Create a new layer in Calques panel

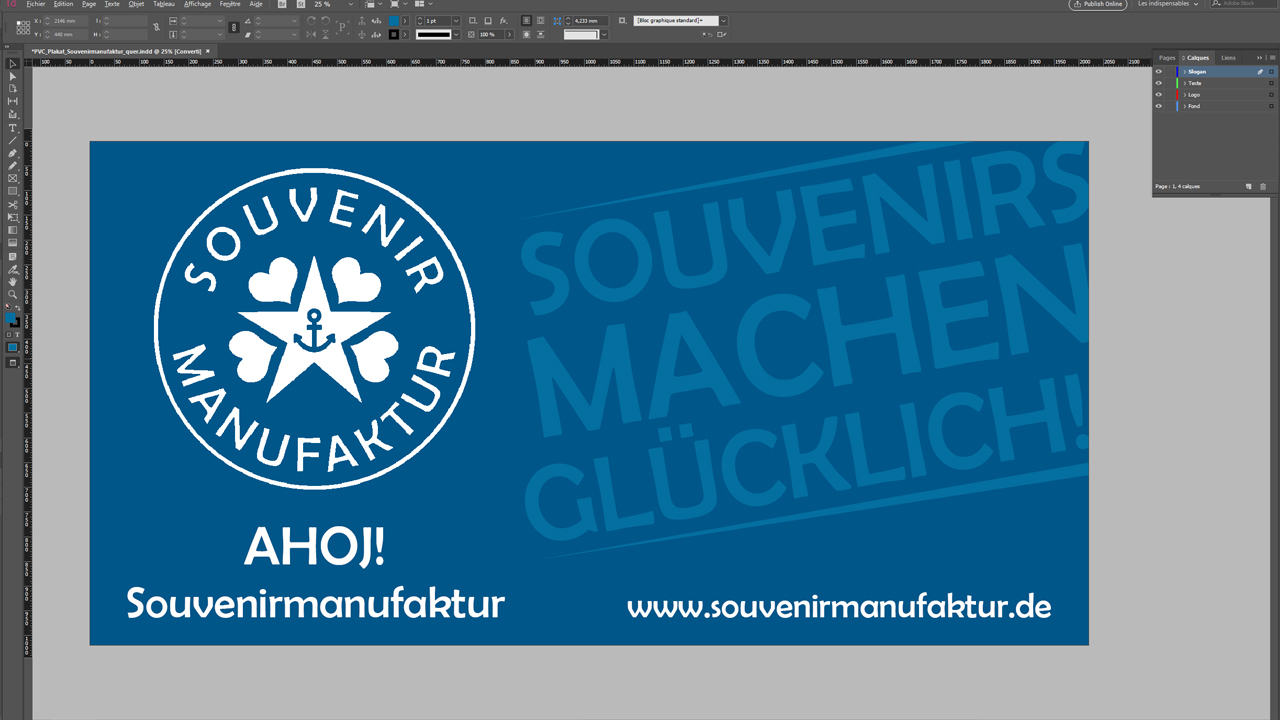pyautogui.click(x=1248, y=187)
